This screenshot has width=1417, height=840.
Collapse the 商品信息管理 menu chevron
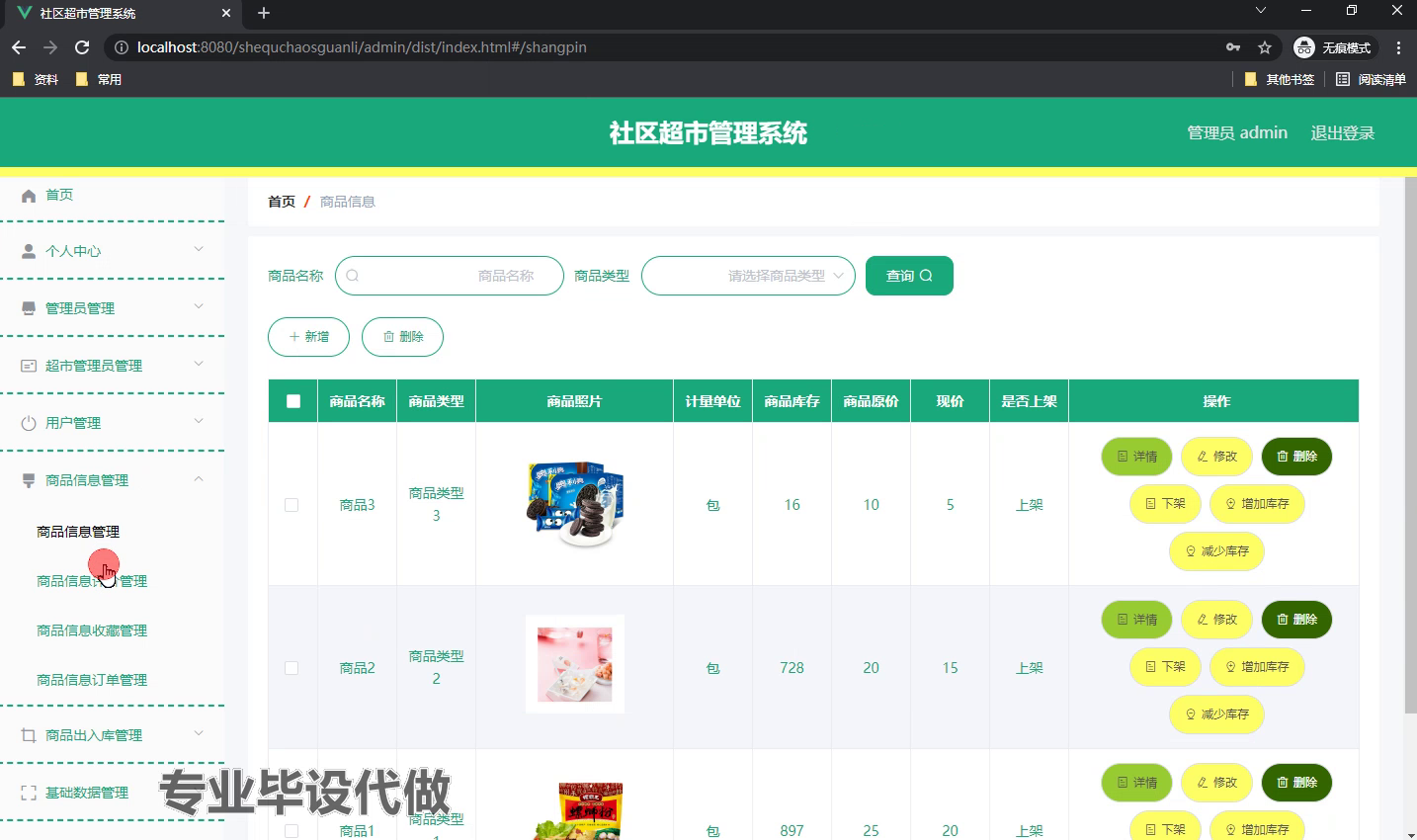[199, 478]
